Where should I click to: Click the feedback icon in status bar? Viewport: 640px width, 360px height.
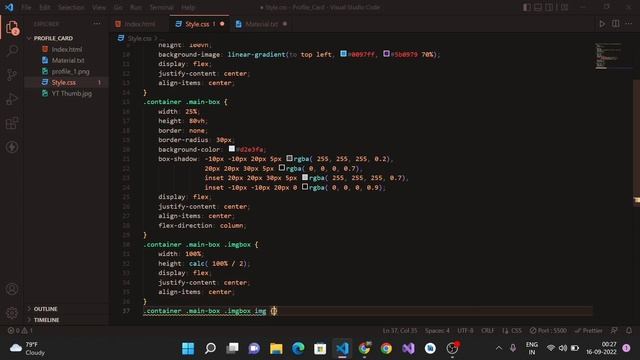point(614,330)
